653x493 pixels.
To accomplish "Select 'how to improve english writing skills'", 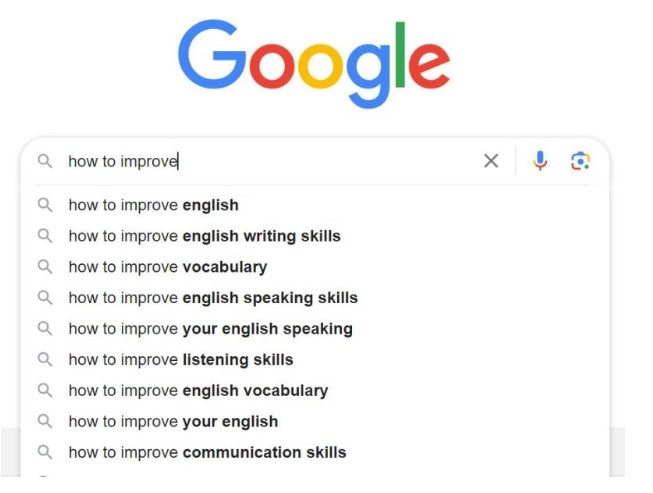I will coord(315,236).
